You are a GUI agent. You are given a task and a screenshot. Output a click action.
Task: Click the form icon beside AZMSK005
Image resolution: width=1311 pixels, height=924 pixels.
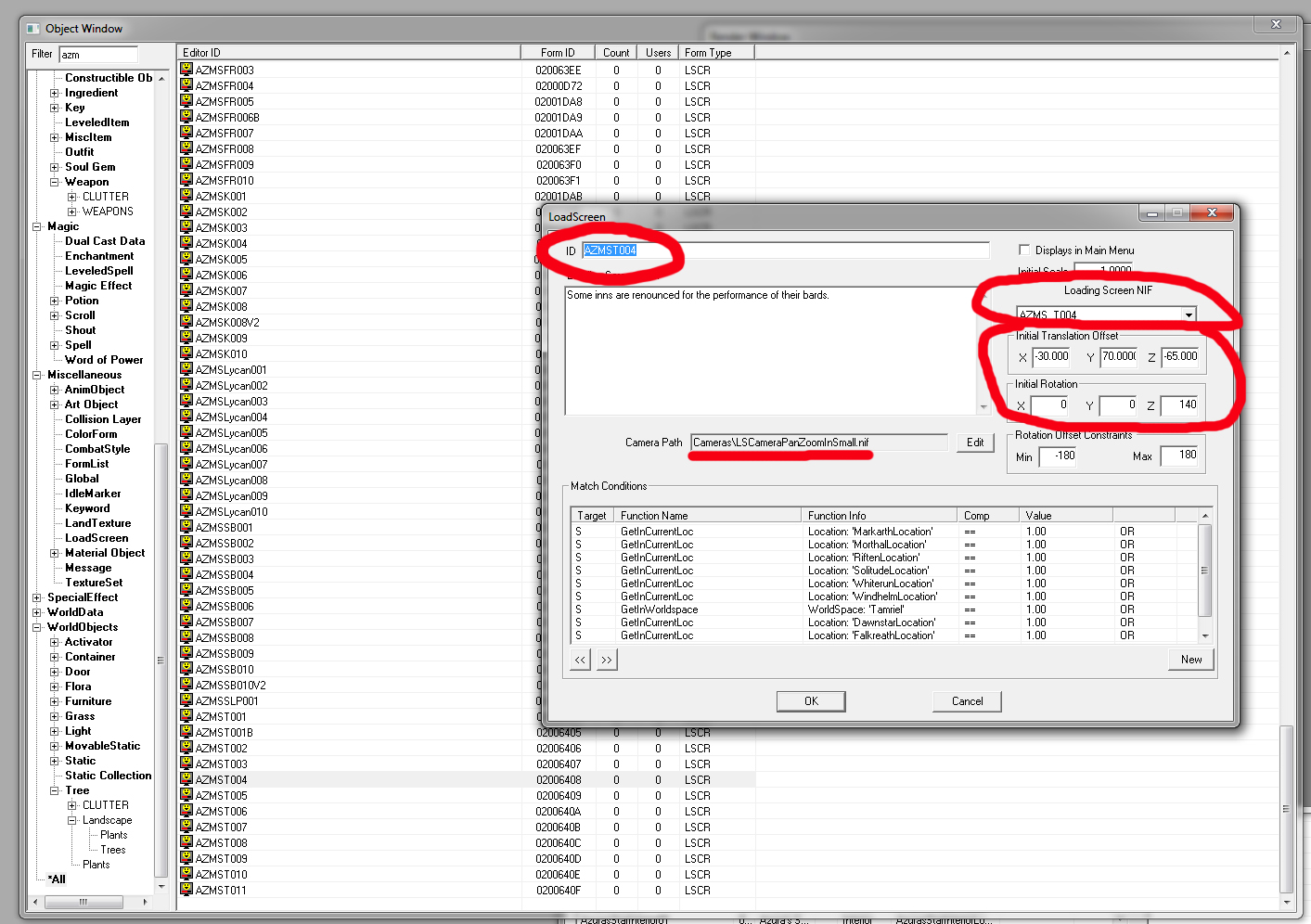pyautogui.click(x=186, y=259)
